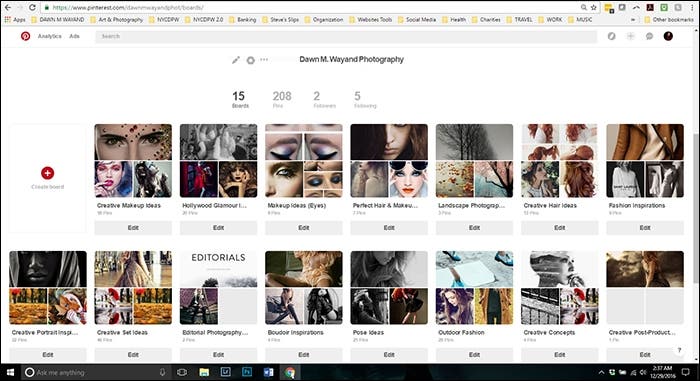Expand the bookmarks overflow chevron
The width and height of the screenshot is (700, 381).
coord(633,20)
